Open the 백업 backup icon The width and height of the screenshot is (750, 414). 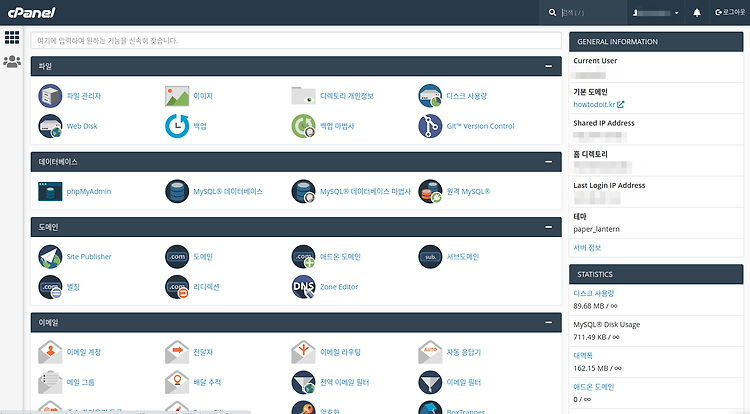[177, 126]
